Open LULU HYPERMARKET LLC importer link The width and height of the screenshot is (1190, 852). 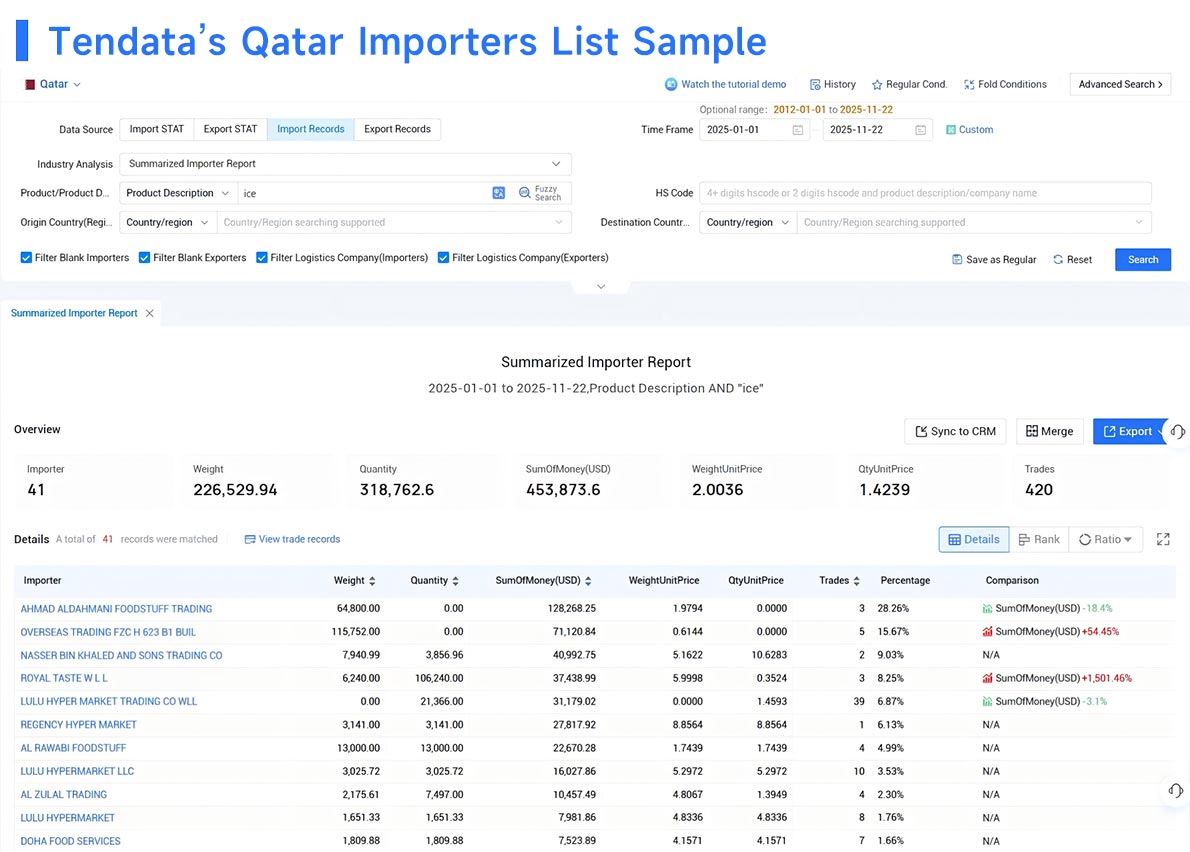tap(77, 771)
